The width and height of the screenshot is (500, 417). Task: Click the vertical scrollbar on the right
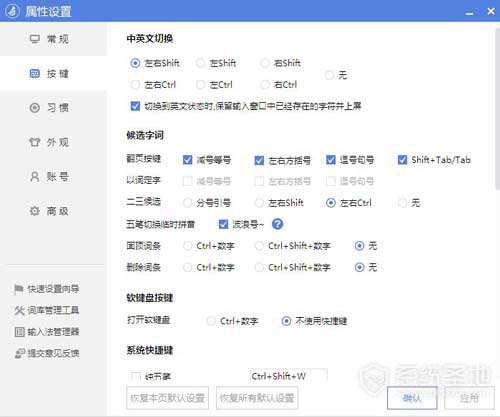click(x=497, y=110)
